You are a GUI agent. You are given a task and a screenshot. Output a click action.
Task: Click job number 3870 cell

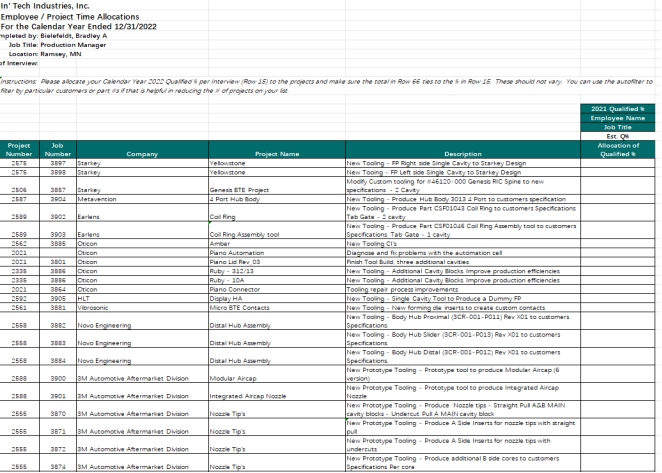point(58,410)
